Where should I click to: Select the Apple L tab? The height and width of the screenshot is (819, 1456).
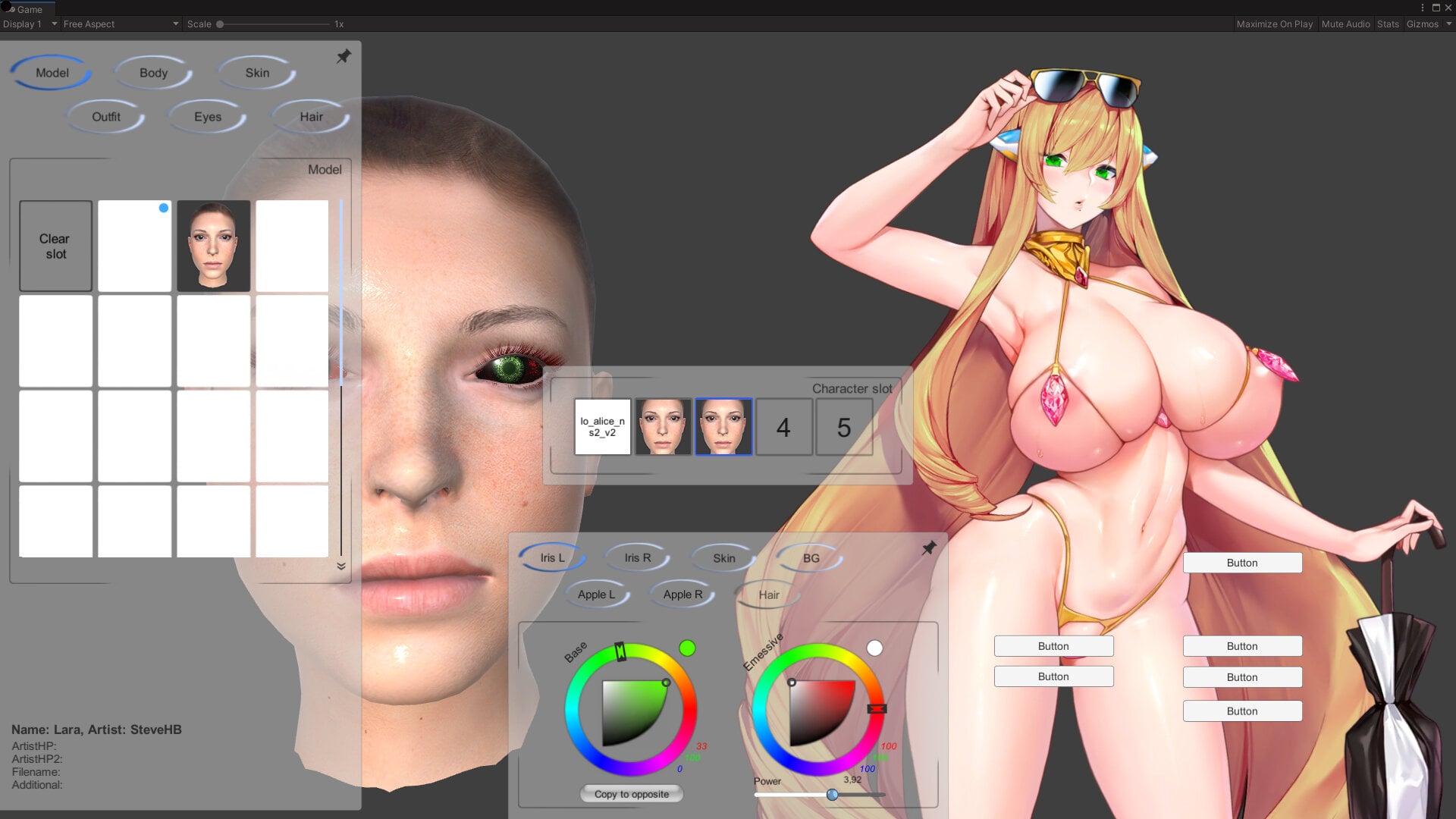597,595
